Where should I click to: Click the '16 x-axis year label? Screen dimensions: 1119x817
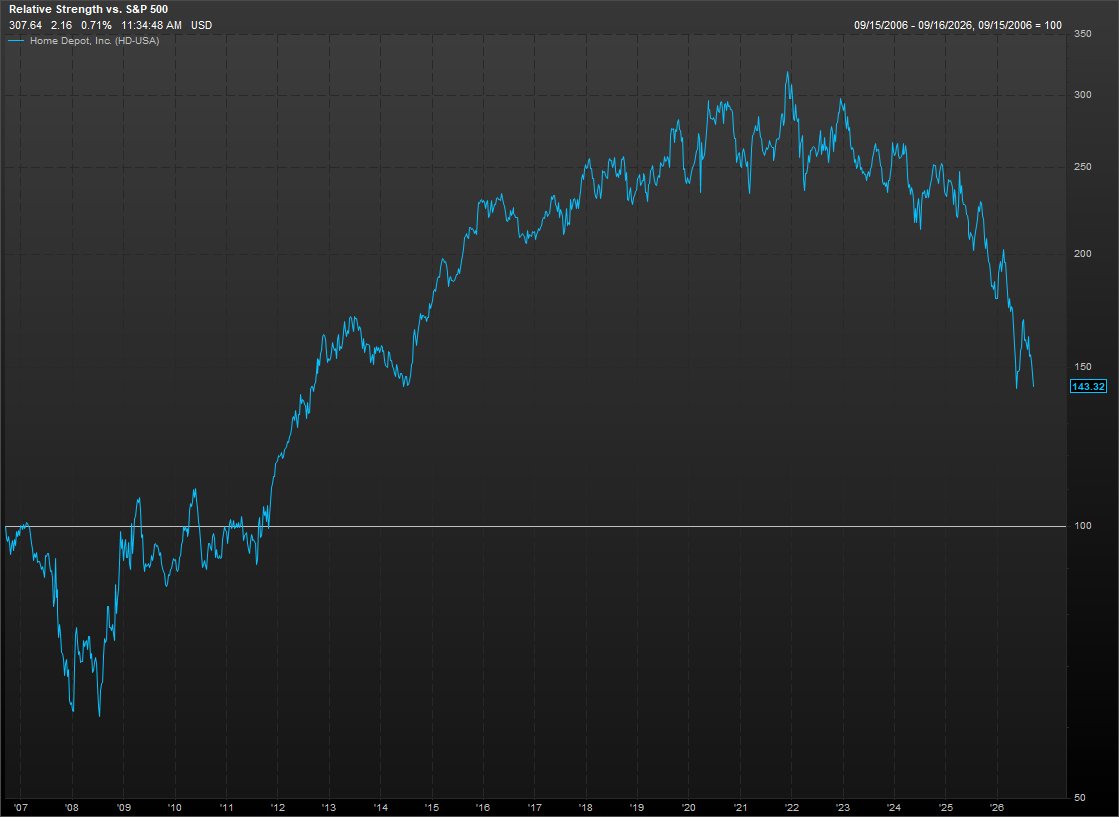point(483,808)
